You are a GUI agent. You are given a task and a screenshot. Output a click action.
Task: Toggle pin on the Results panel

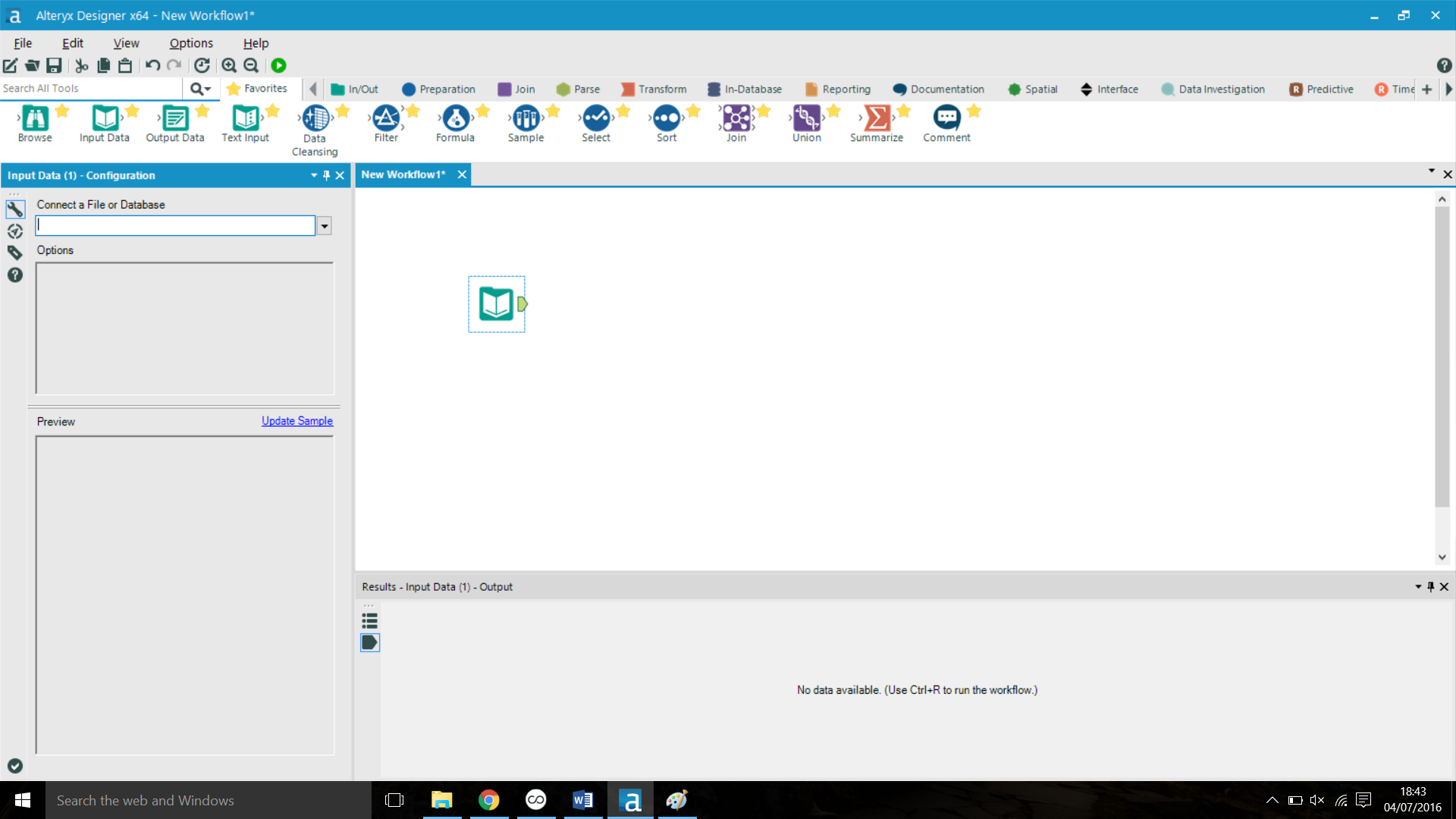coord(1431,587)
